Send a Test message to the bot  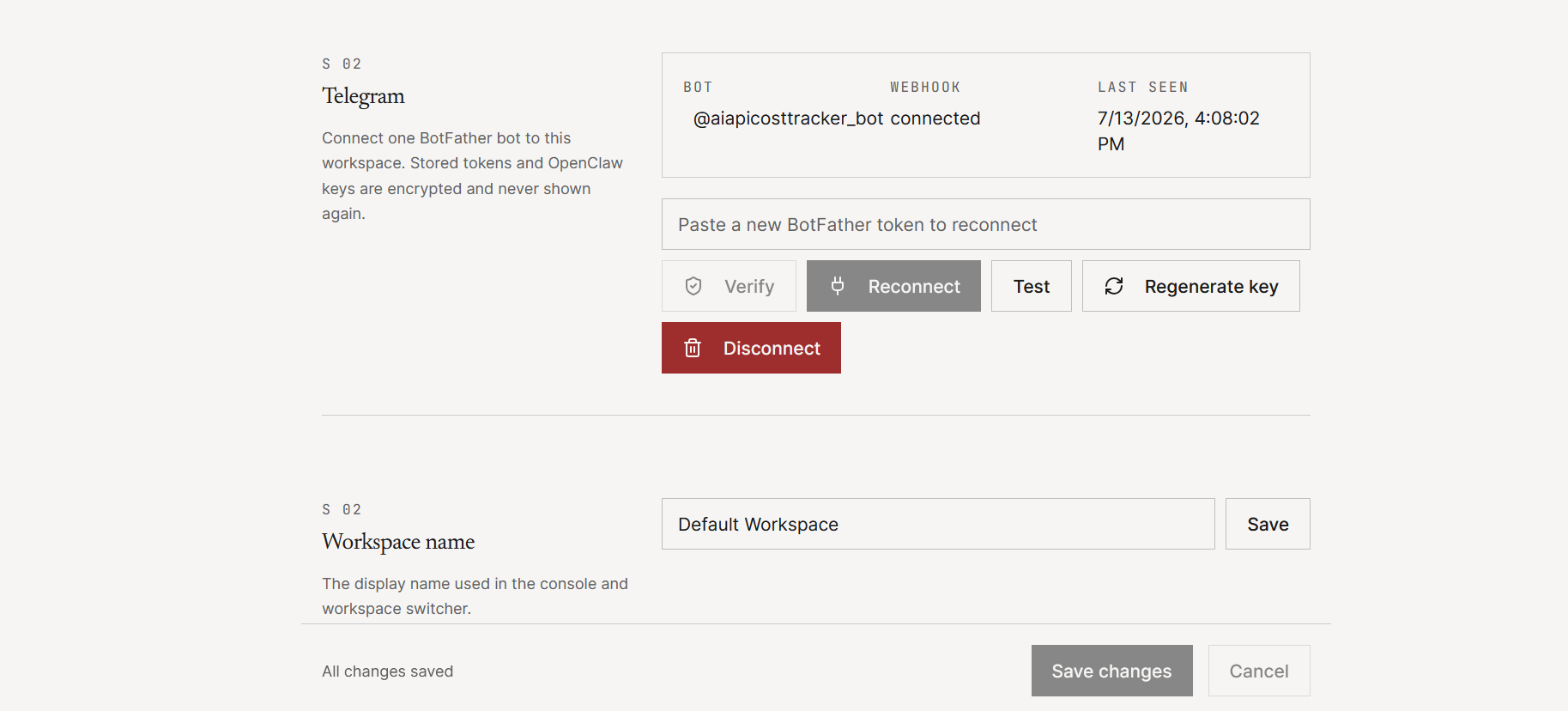(1032, 286)
